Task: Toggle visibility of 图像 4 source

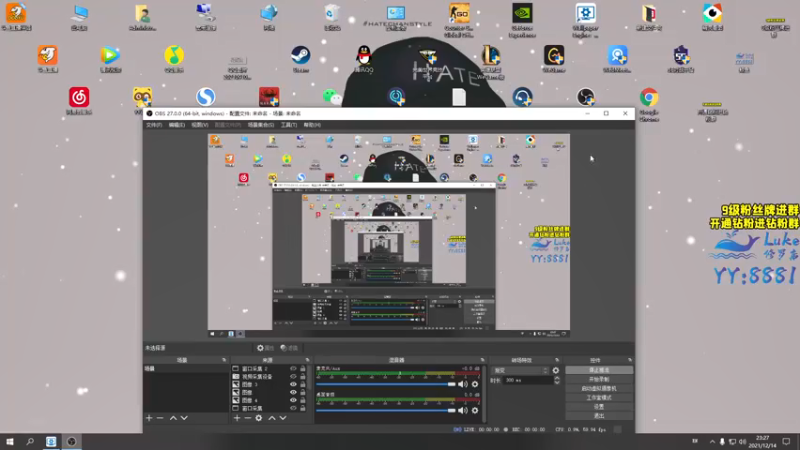Action: click(293, 400)
